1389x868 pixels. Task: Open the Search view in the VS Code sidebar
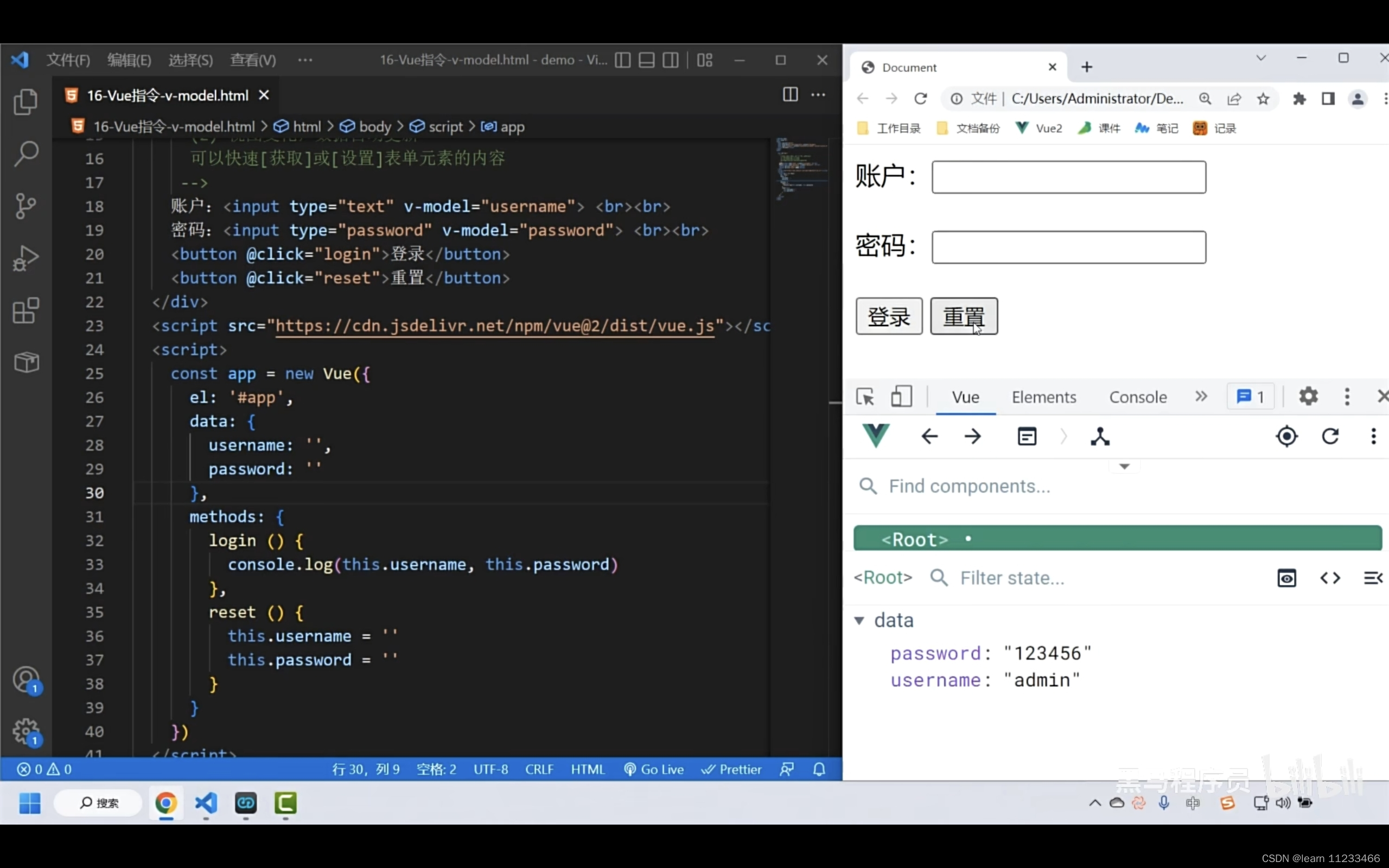tap(26, 154)
